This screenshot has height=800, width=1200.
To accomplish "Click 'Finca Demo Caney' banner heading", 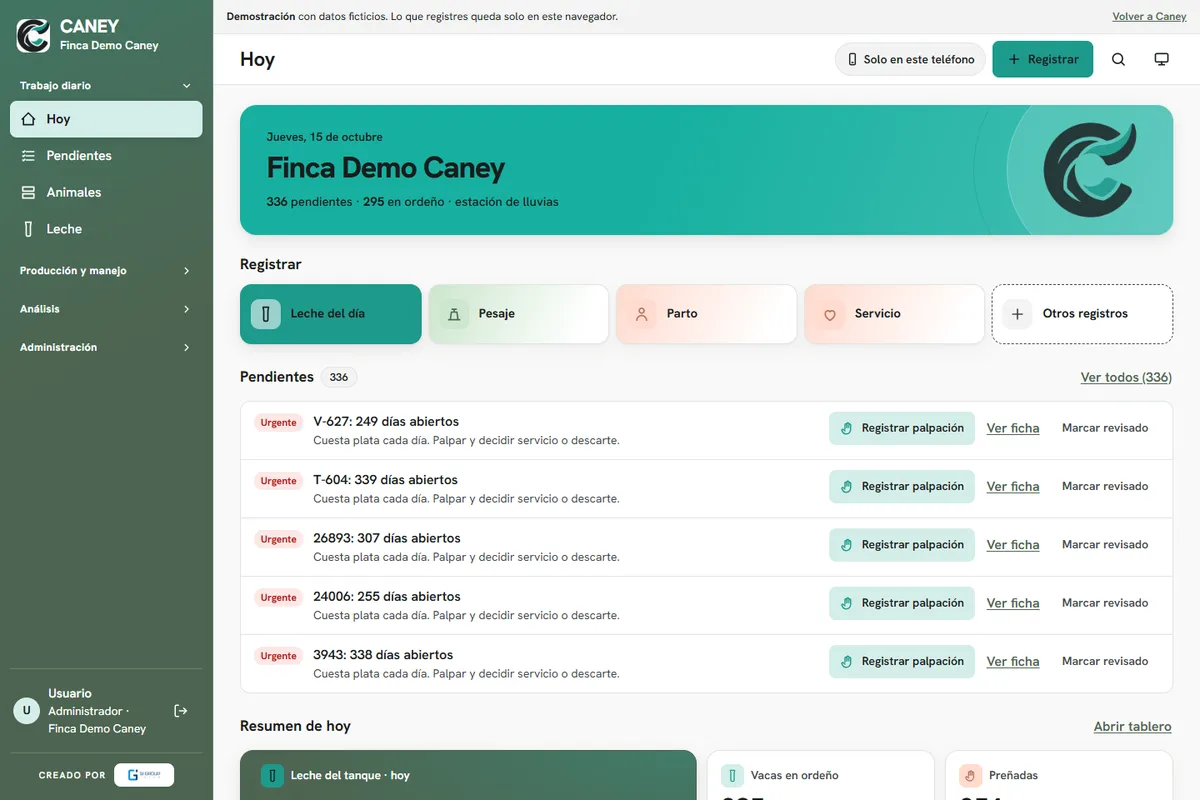I will [x=385, y=168].
